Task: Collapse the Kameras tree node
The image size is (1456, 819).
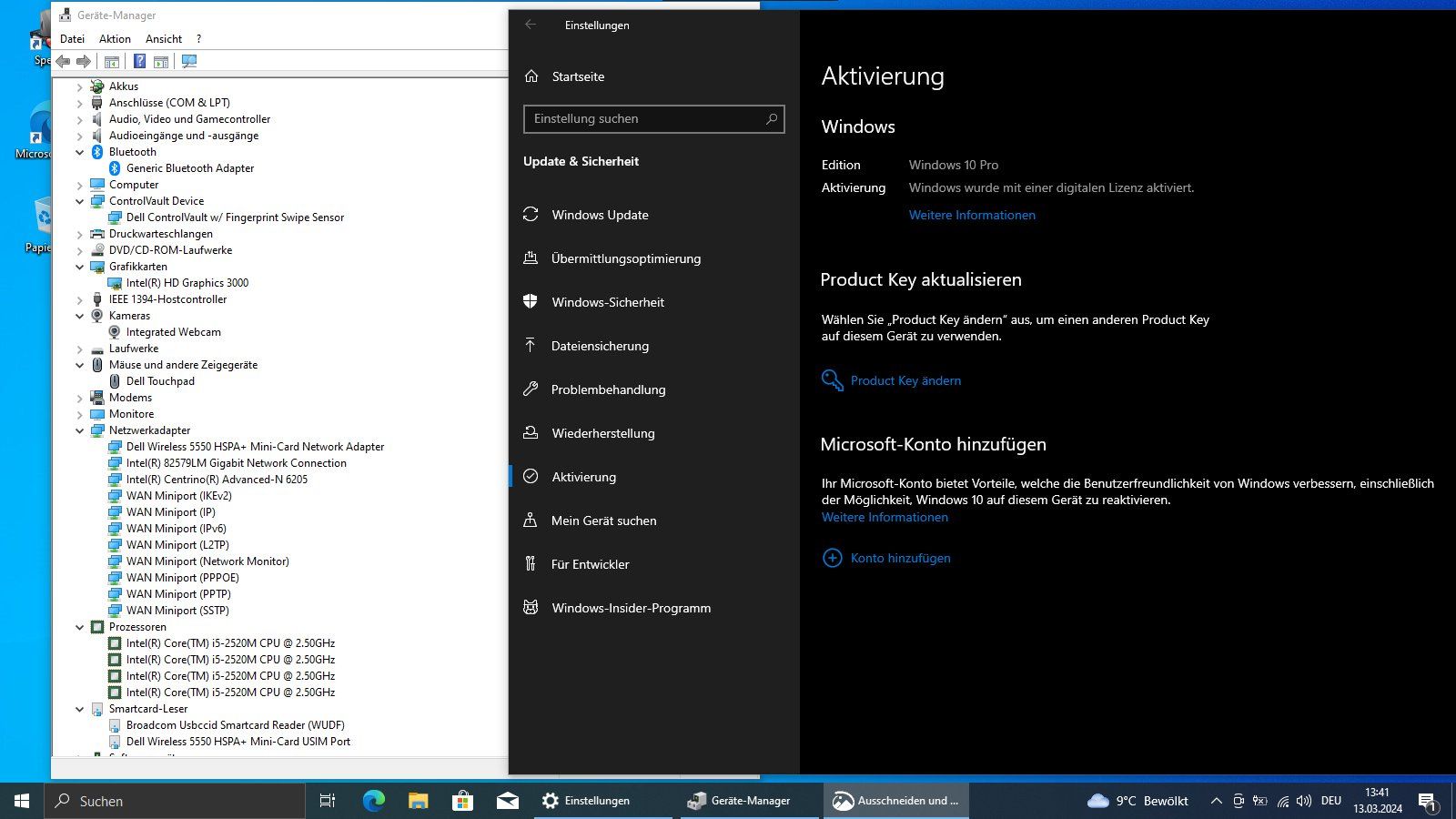Action: (79, 316)
